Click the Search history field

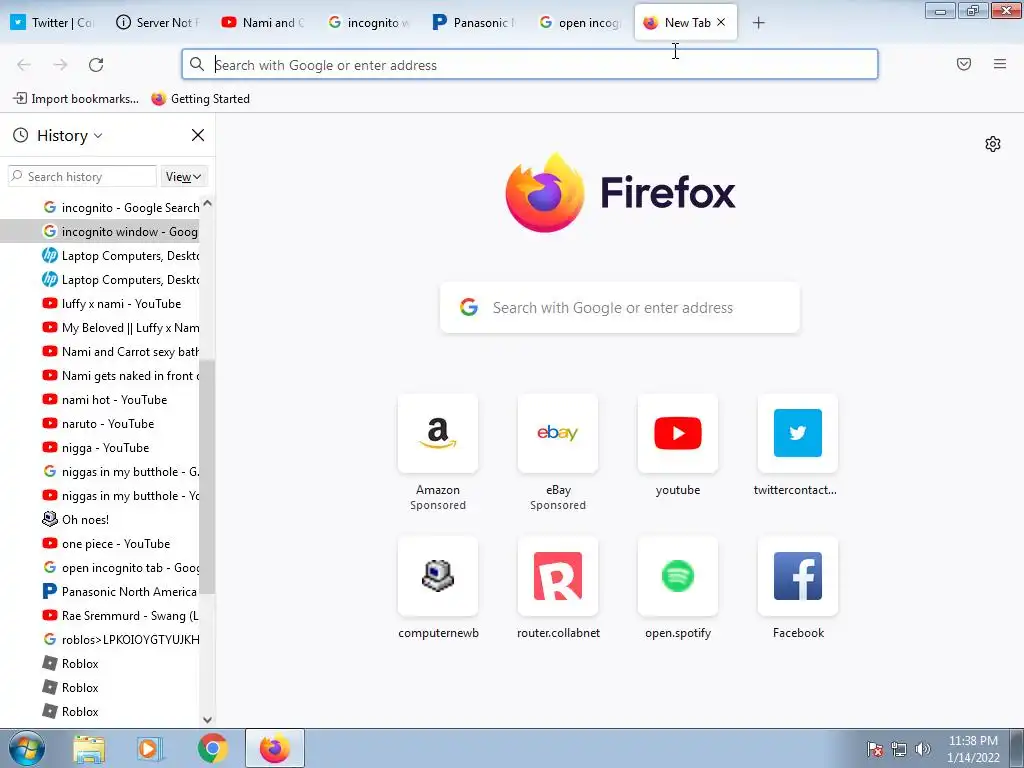coord(82,177)
